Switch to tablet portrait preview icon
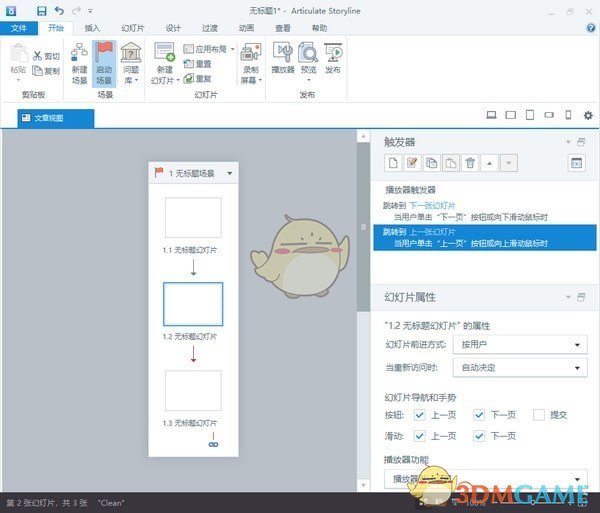This screenshot has height=513, width=600. coord(530,115)
